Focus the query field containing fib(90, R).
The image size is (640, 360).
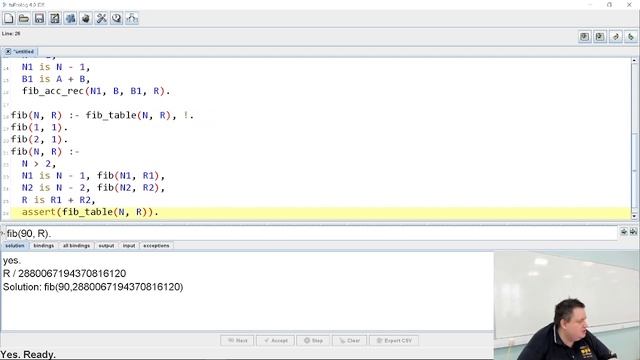click(x=311, y=233)
